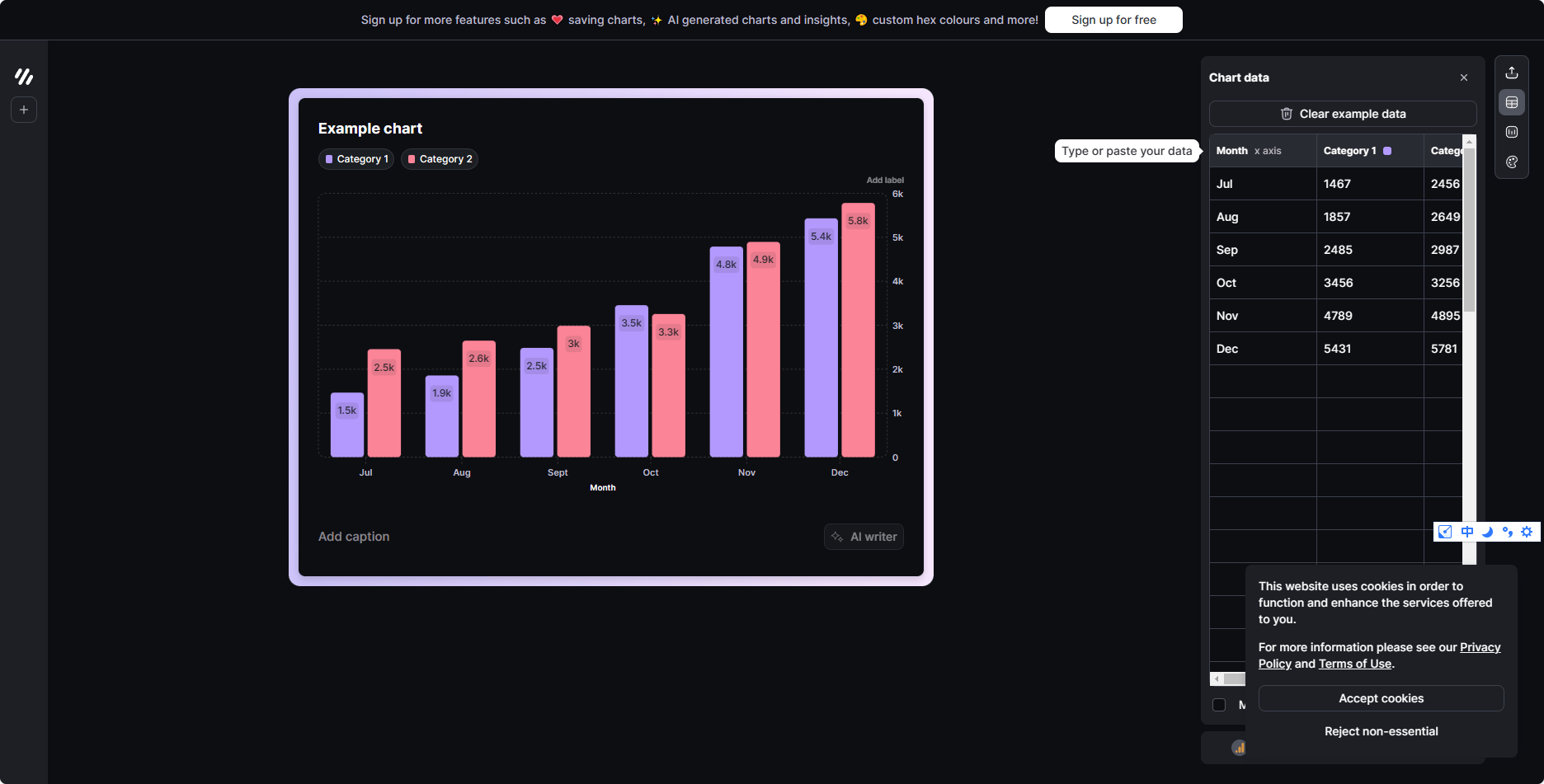Click the IME settings gear icon
Viewport: 1544px width, 784px height.
pyautogui.click(x=1527, y=532)
